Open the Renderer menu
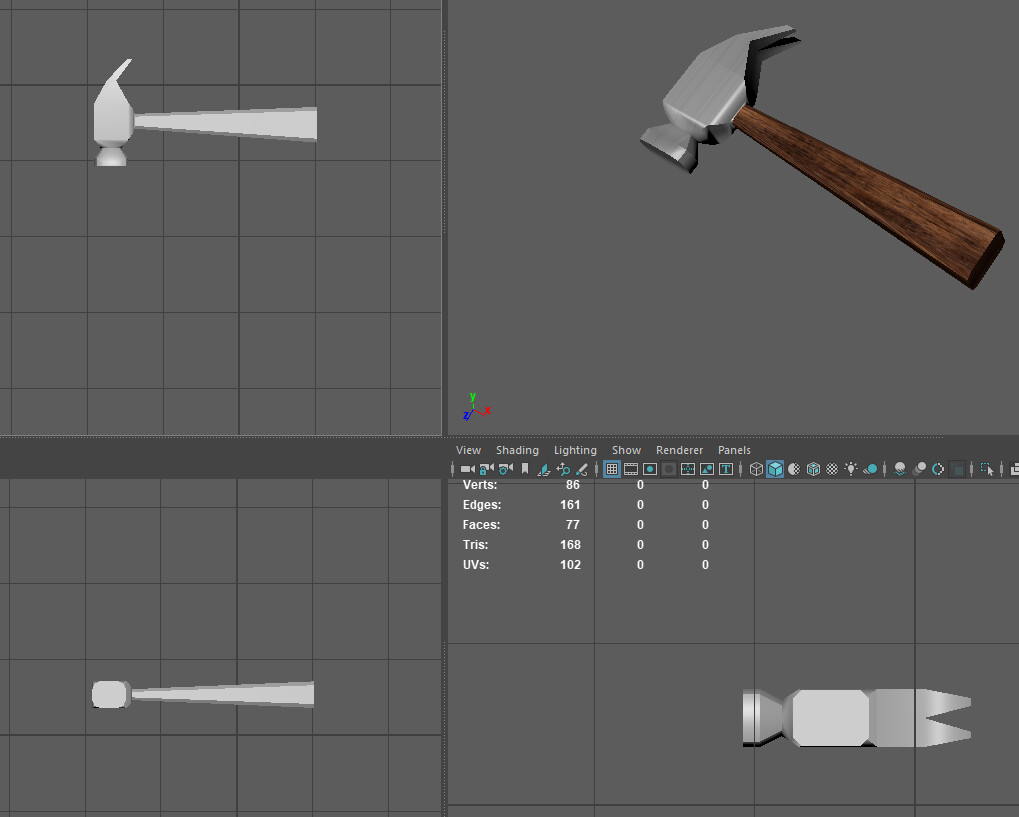The width and height of the screenshot is (1019, 817). [x=679, y=450]
